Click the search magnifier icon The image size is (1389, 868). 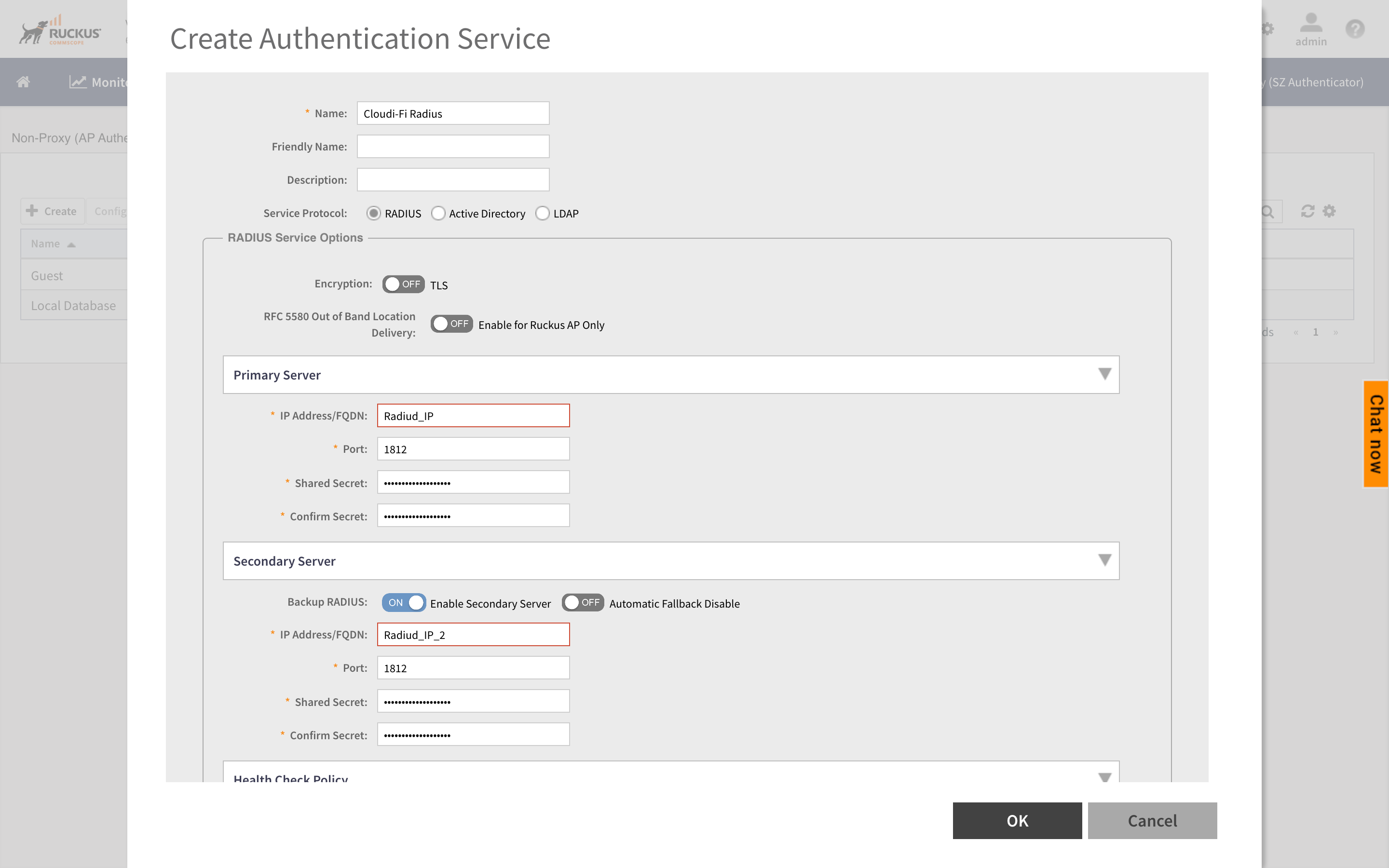click(1268, 211)
